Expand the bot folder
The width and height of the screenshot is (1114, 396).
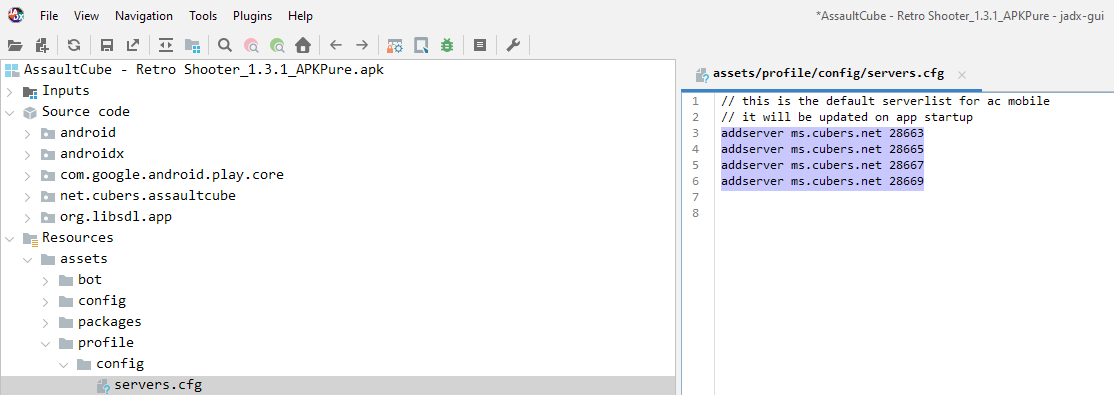tap(45, 280)
